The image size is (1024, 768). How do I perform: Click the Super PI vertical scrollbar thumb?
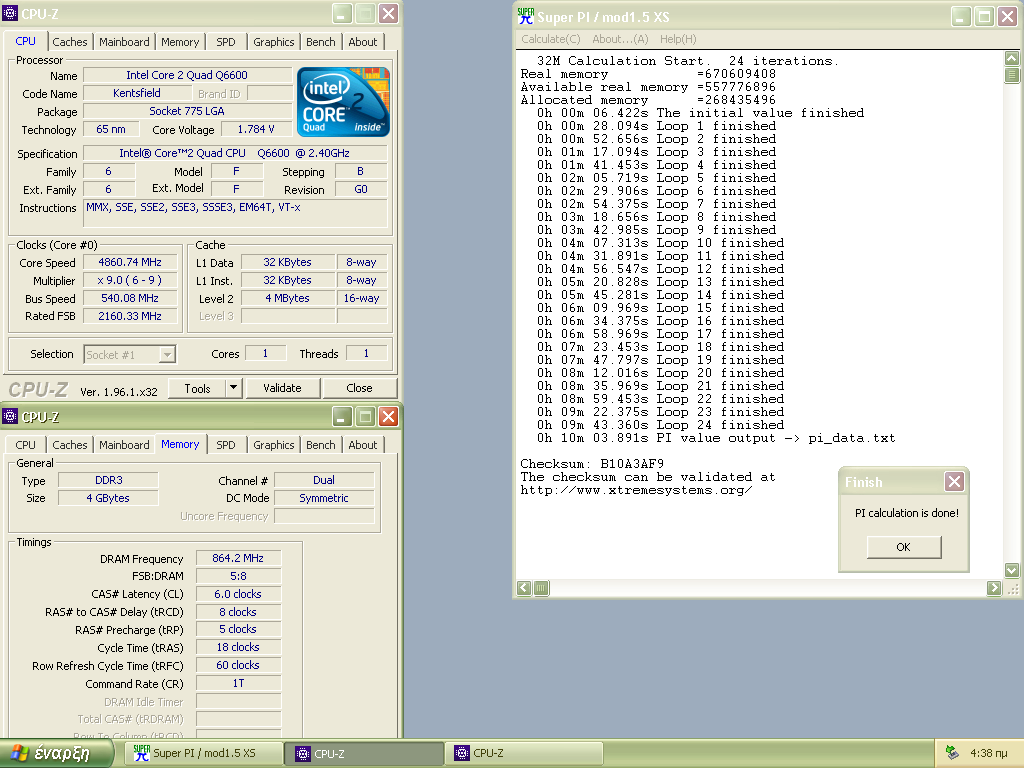tap(1012, 74)
